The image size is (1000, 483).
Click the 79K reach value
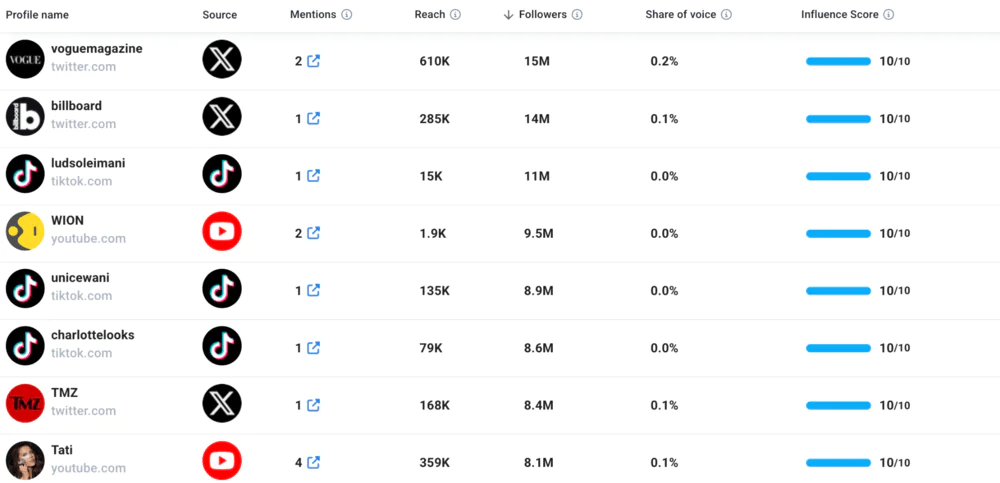[430, 348]
